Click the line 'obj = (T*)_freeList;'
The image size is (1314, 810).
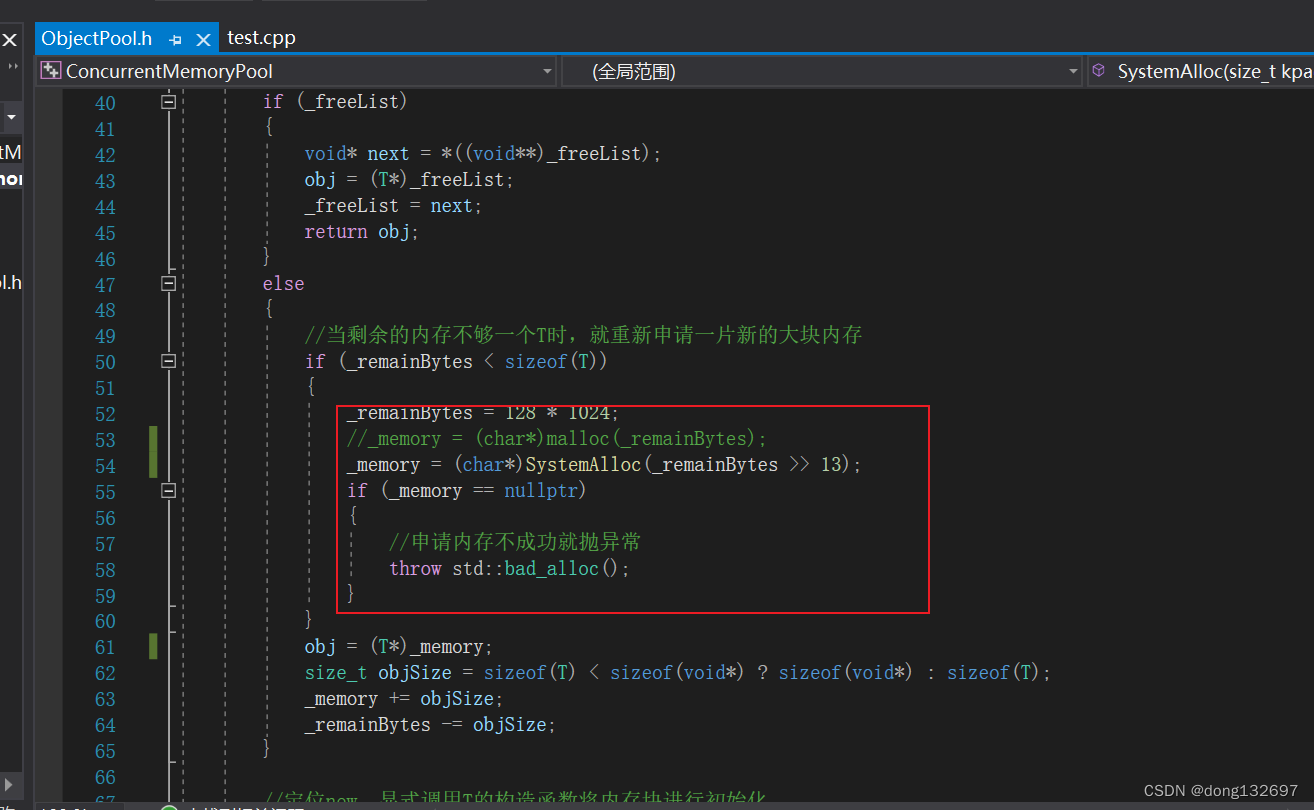coord(409,180)
